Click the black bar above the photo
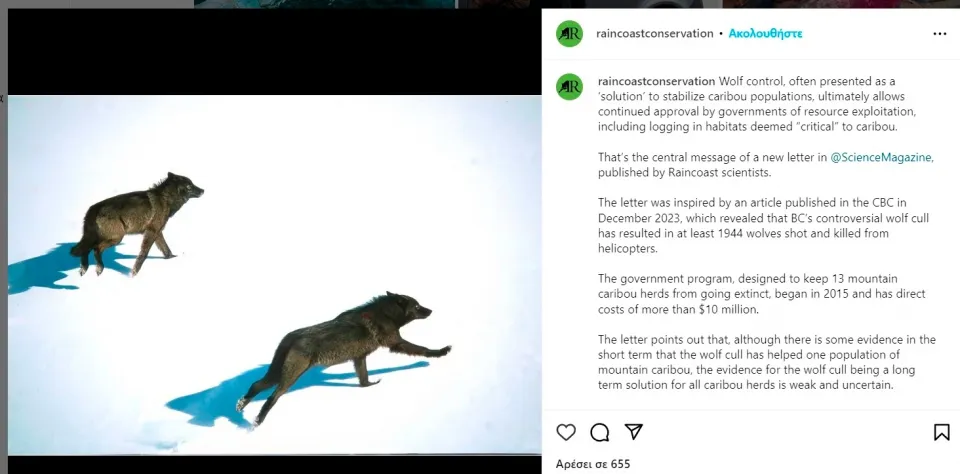The width and height of the screenshot is (960, 474). pos(270,52)
